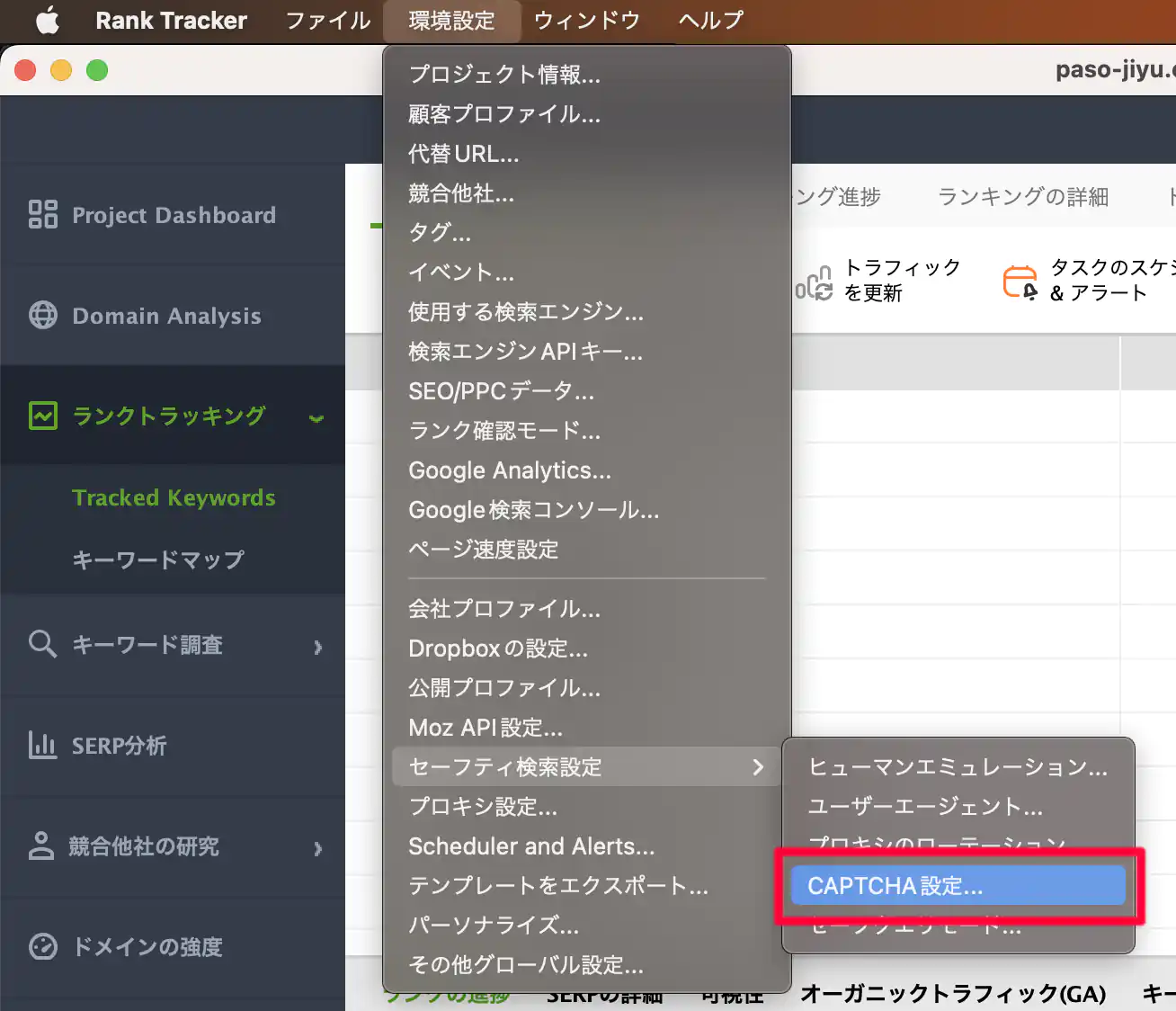The image size is (1176, 1011).
Task: Open キーワードマップ in sidebar
Action: pyautogui.click(x=158, y=559)
